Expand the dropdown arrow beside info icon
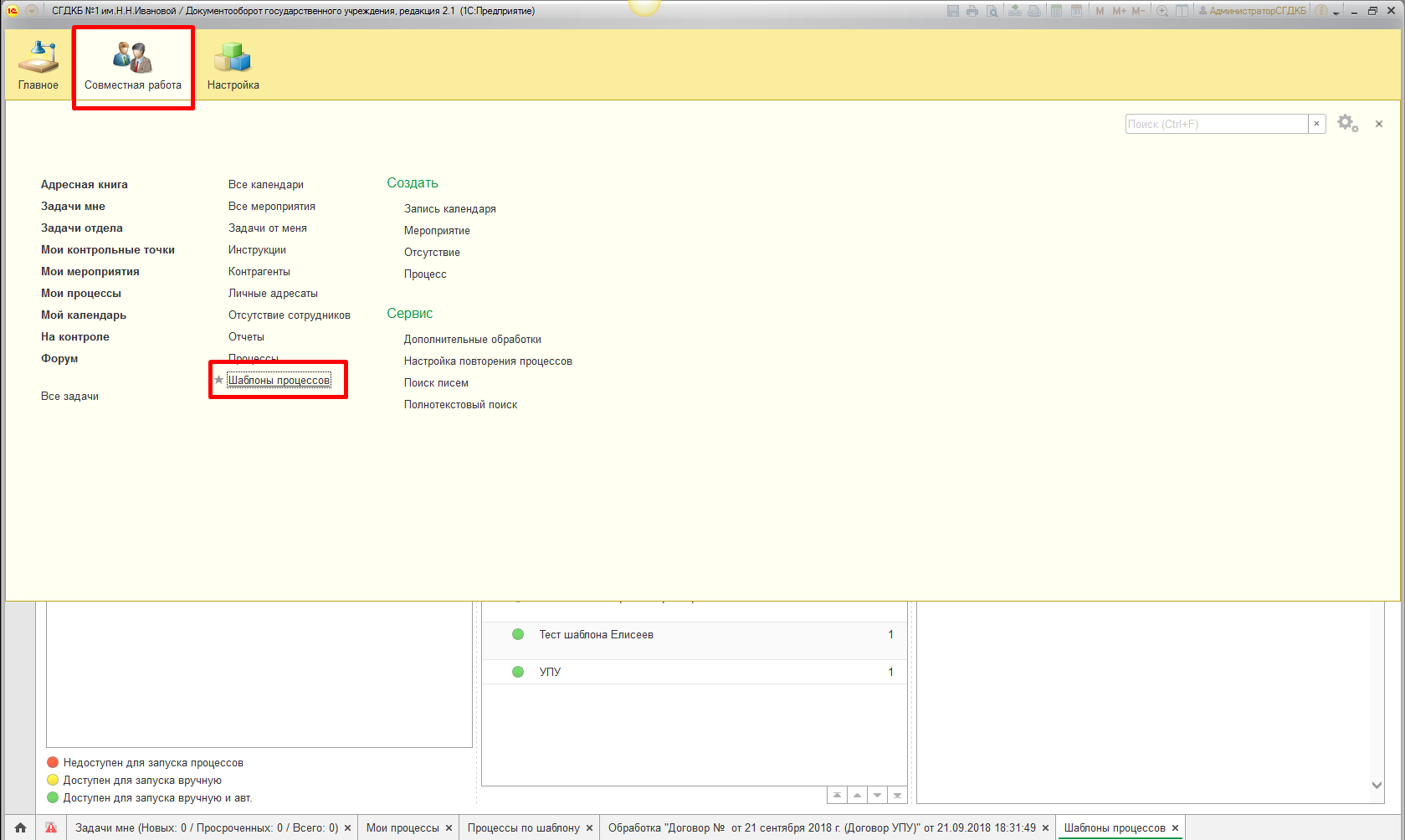This screenshot has width=1405, height=840. pyautogui.click(x=1336, y=12)
